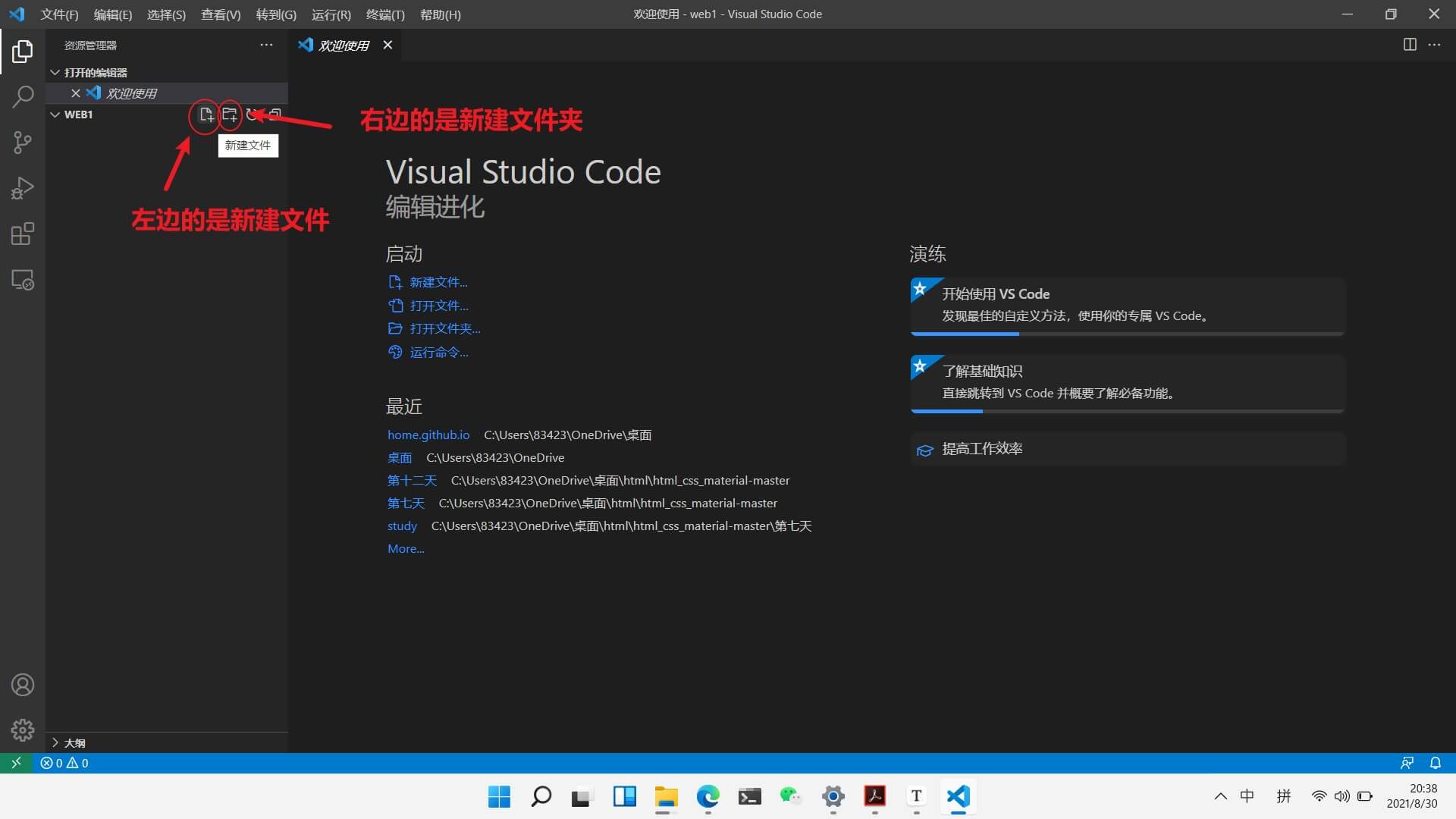Open the Explorer view in activity bar
This screenshot has height=819, width=1456.
click(x=23, y=52)
